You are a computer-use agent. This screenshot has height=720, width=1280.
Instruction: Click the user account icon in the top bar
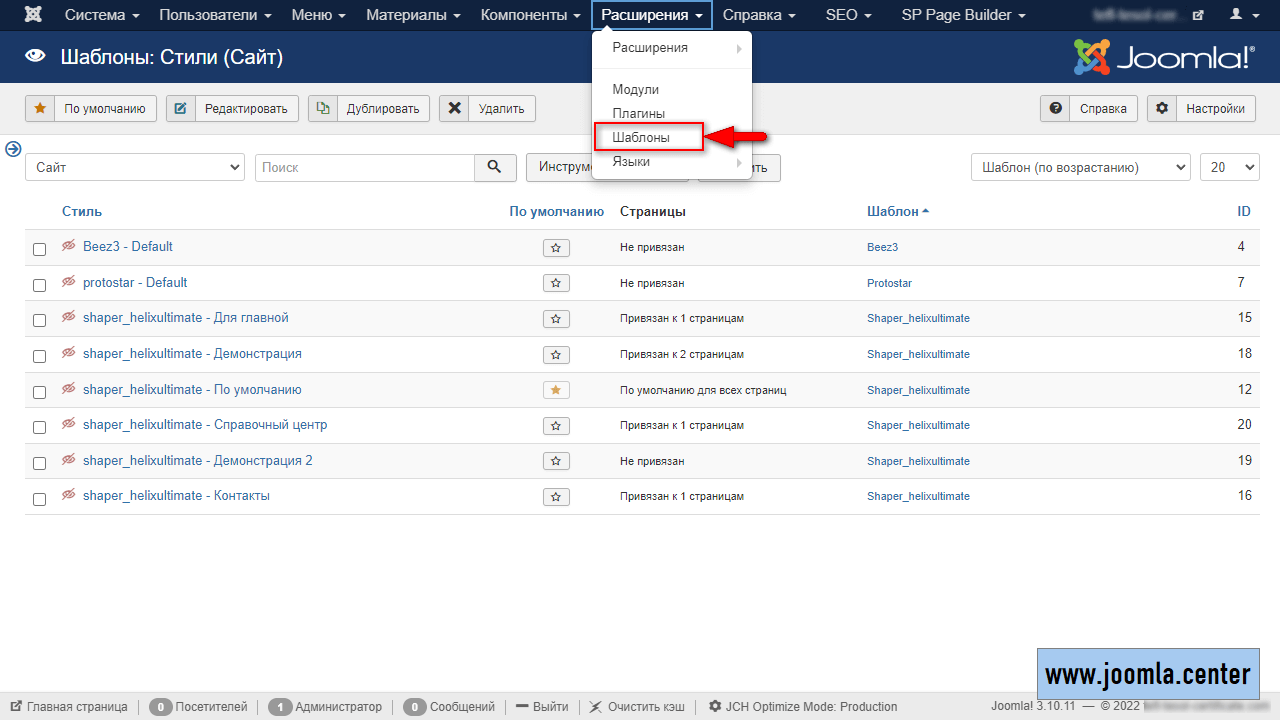[x=1242, y=15]
